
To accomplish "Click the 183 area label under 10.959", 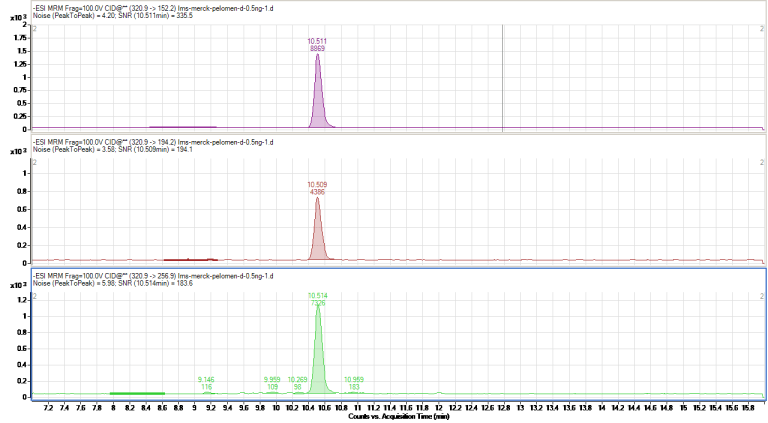I will pos(354,387).
